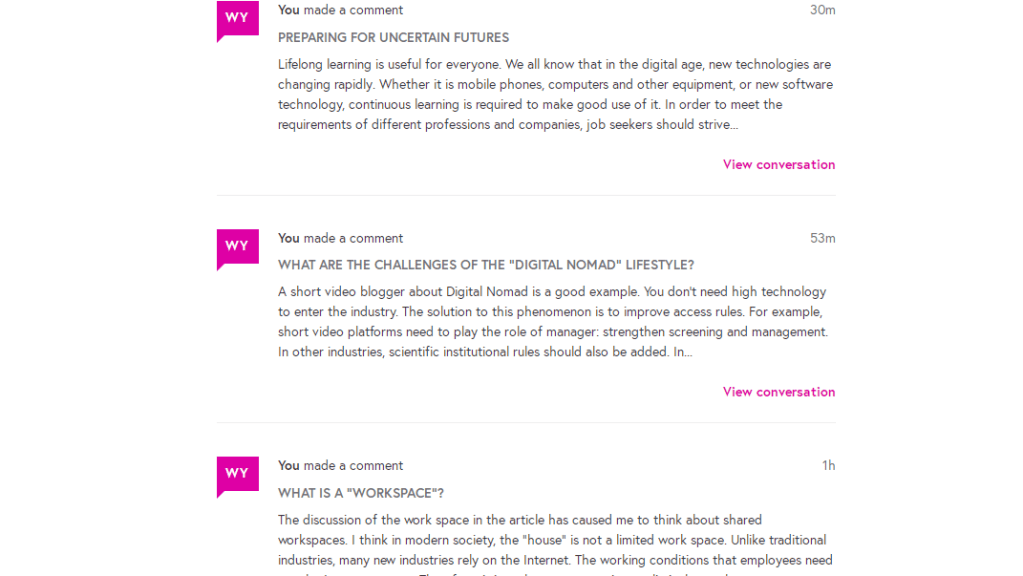The width and height of the screenshot is (1023, 576).
Task: Click the comment text starting "The discussion of the work space"
Action: tap(555, 540)
